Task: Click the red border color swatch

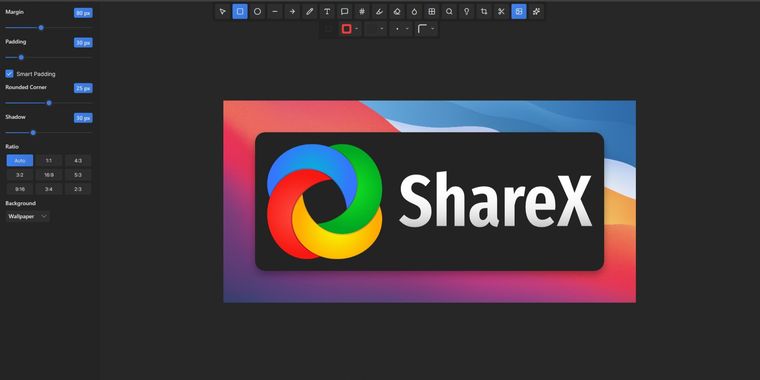Action: pyautogui.click(x=347, y=29)
